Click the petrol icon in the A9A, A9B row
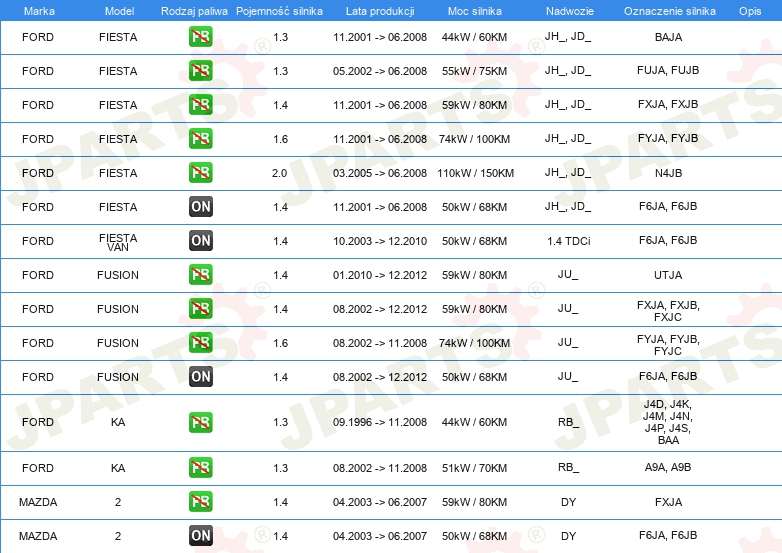Viewport: 782px width, 553px height. tap(200, 468)
